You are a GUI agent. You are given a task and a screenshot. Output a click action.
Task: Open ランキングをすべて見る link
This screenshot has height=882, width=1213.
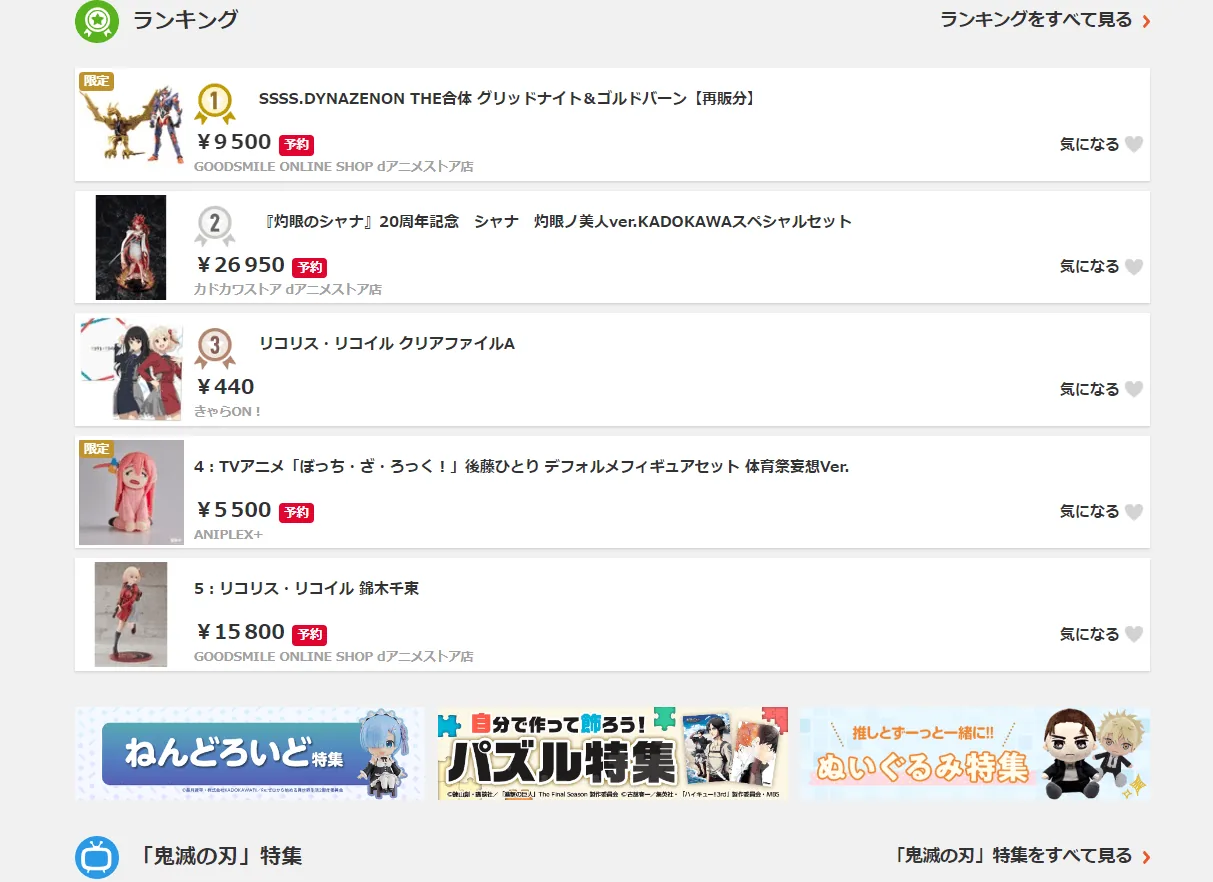pyautogui.click(x=1045, y=20)
